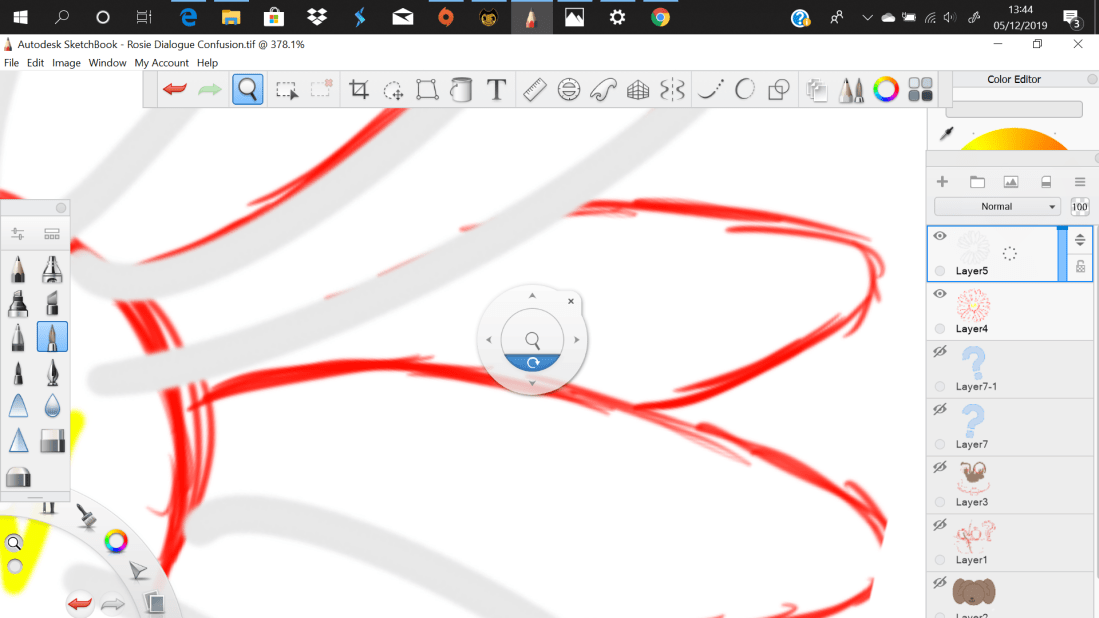Screen dimensions: 1099x618
Task: Show the hidden Layer3
Action: click(939, 466)
